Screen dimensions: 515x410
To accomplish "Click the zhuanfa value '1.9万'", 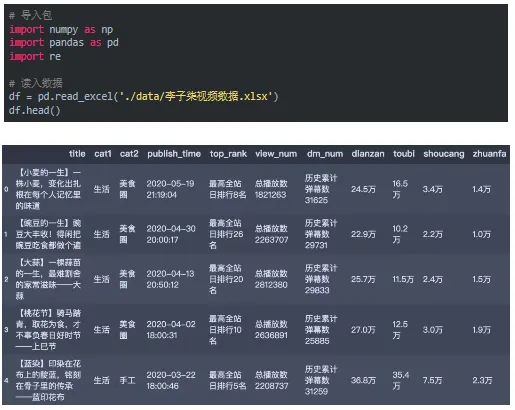I will (x=481, y=330).
